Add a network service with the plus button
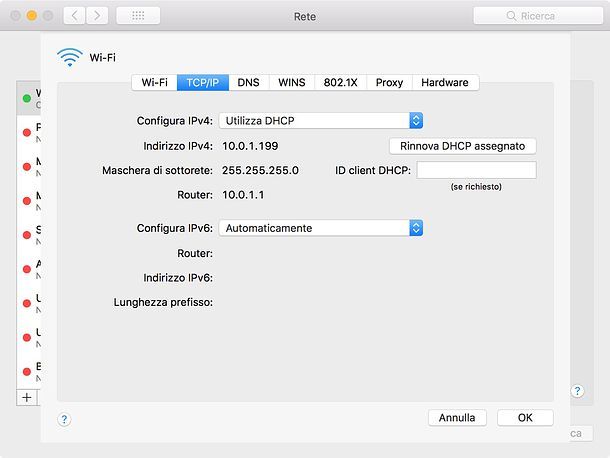The height and width of the screenshot is (458, 610). [x=27, y=397]
